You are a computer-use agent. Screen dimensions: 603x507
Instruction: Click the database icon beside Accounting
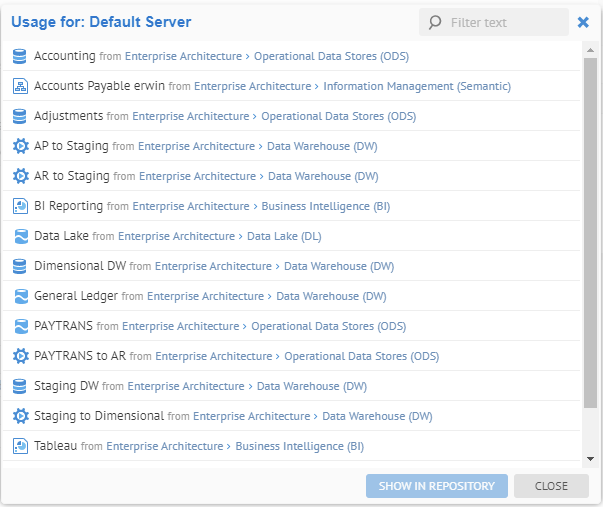20,57
